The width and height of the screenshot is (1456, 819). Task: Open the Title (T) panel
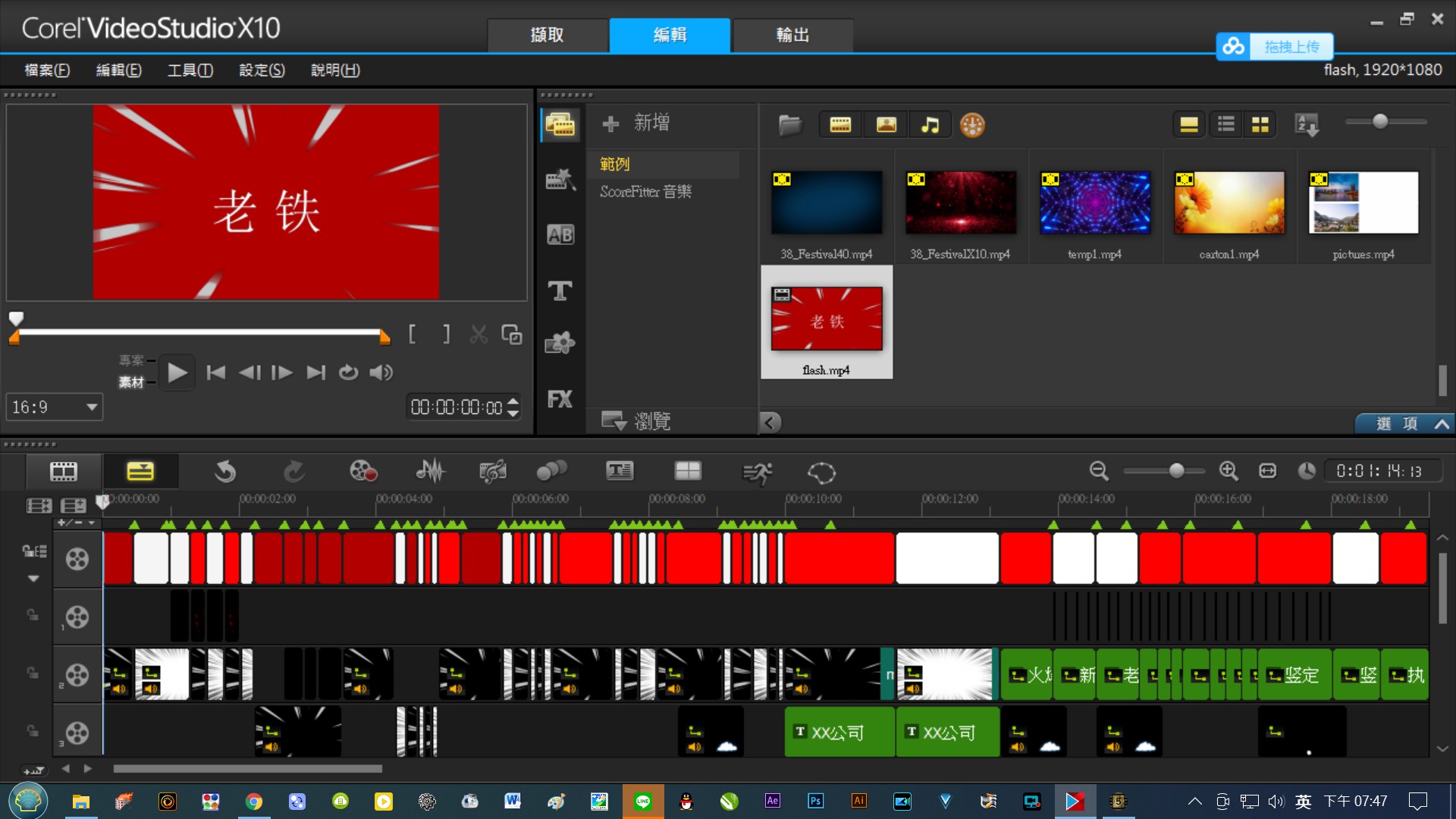click(560, 290)
